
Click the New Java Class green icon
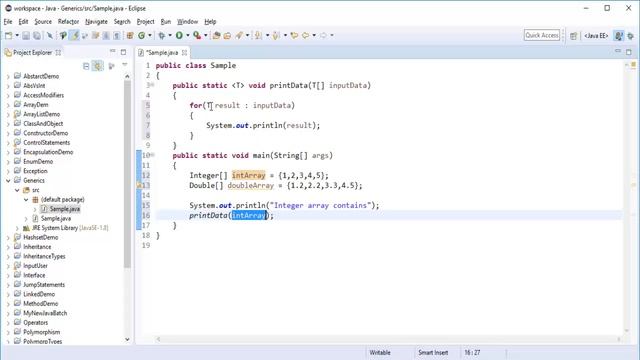point(142,36)
